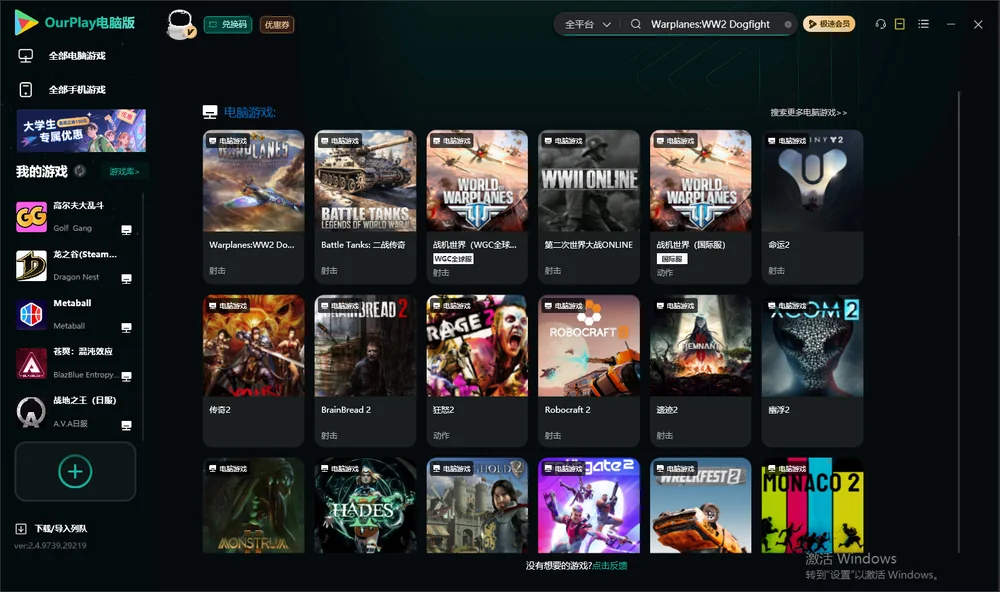Click the OurPlay logo icon
The height and width of the screenshot is (592, 1000).
tap(26, 23)
